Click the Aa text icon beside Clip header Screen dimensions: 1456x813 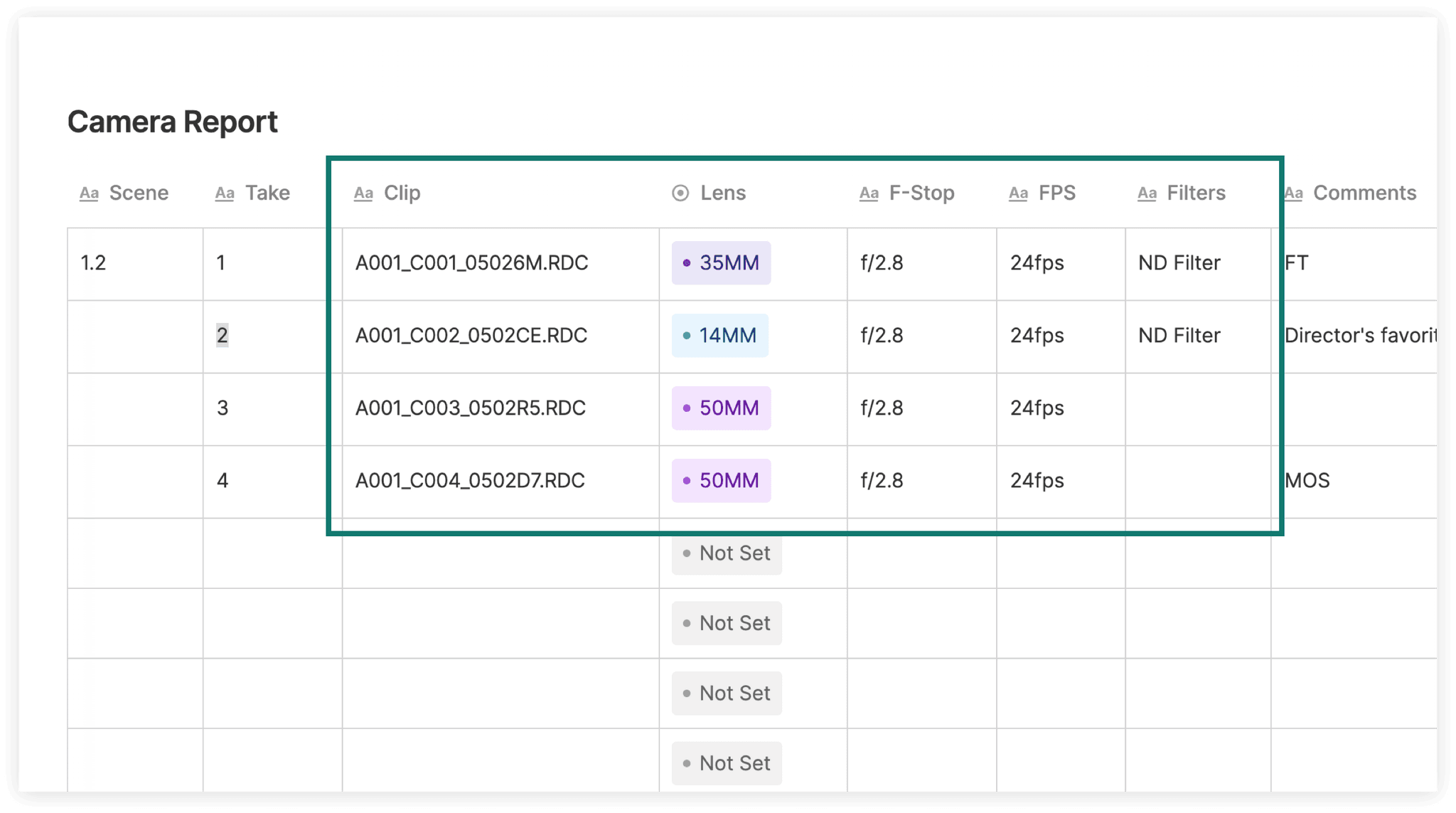point(364,193)
